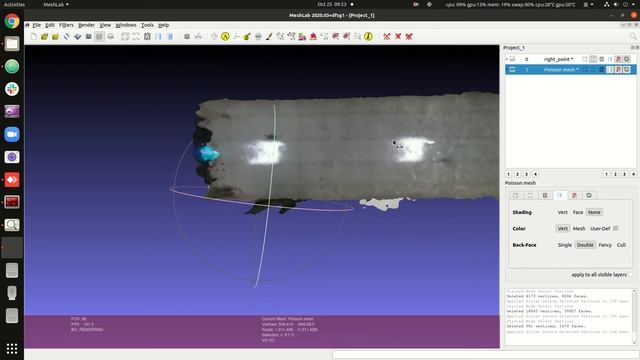Switch to the decorator render tab
This screenshot has width=640, height=360.
pyautogui.click(x=589, y=196)
